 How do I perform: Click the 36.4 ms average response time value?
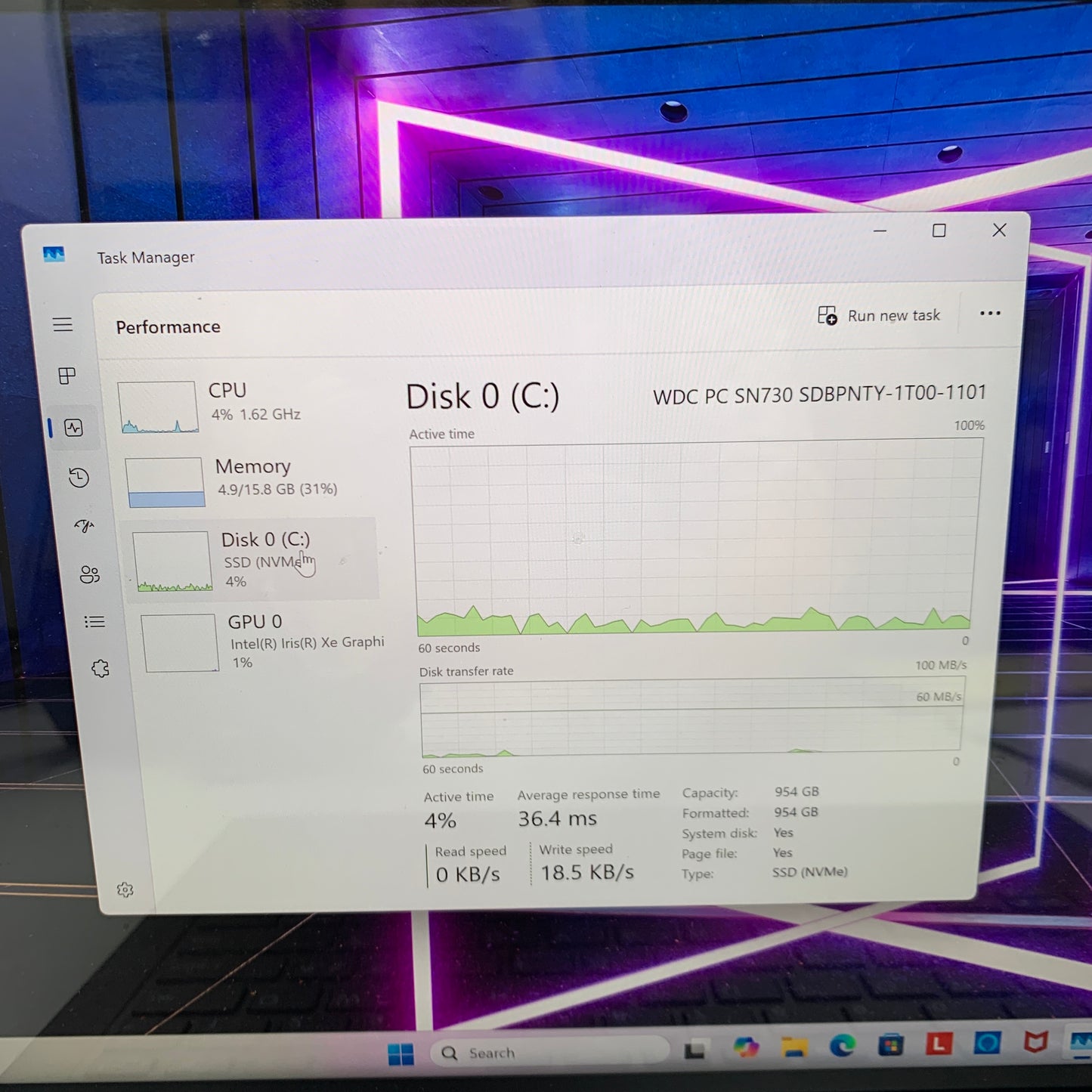[x=558, y=818]
